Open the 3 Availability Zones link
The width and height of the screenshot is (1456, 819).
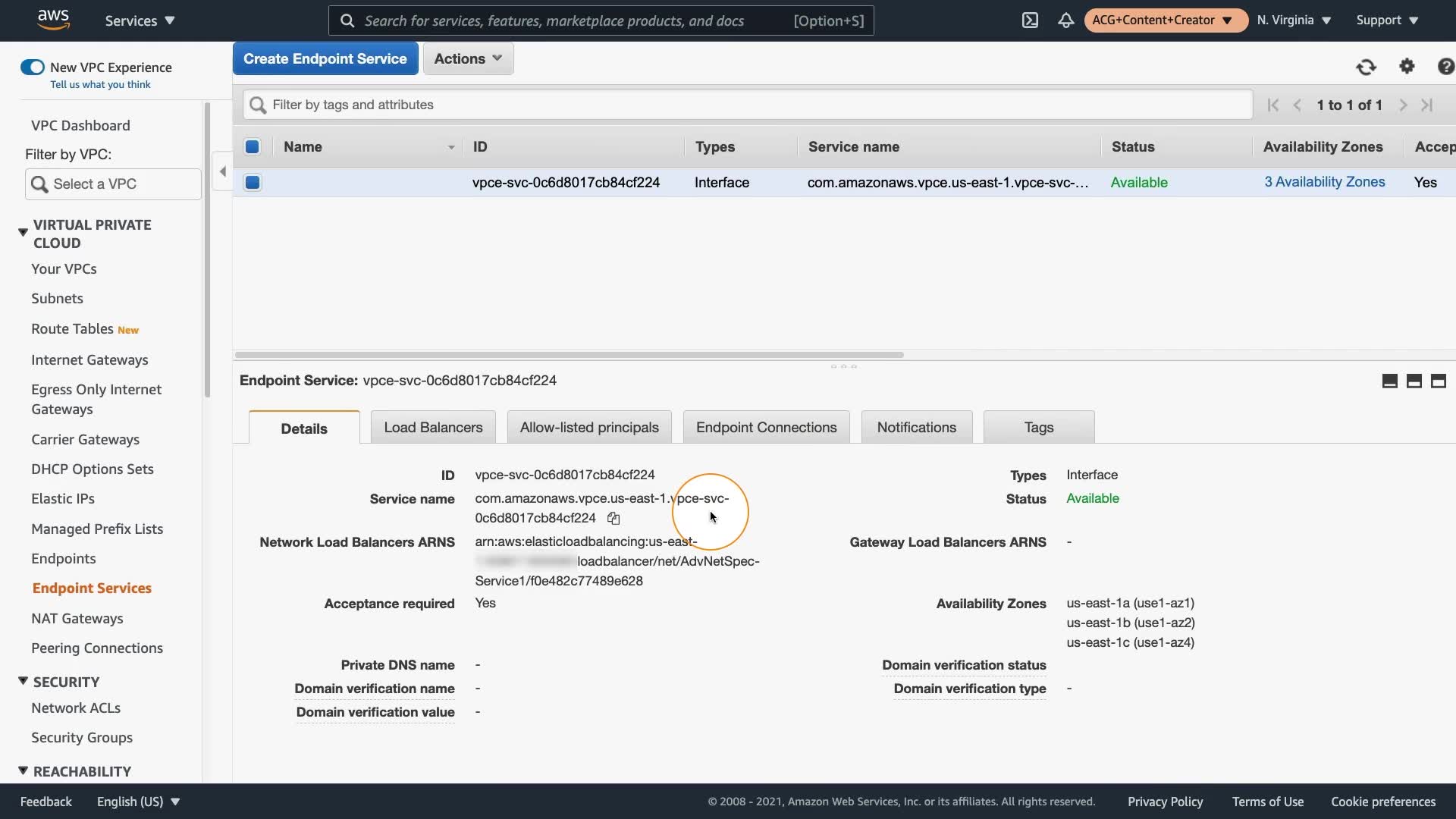(1324, 182)
